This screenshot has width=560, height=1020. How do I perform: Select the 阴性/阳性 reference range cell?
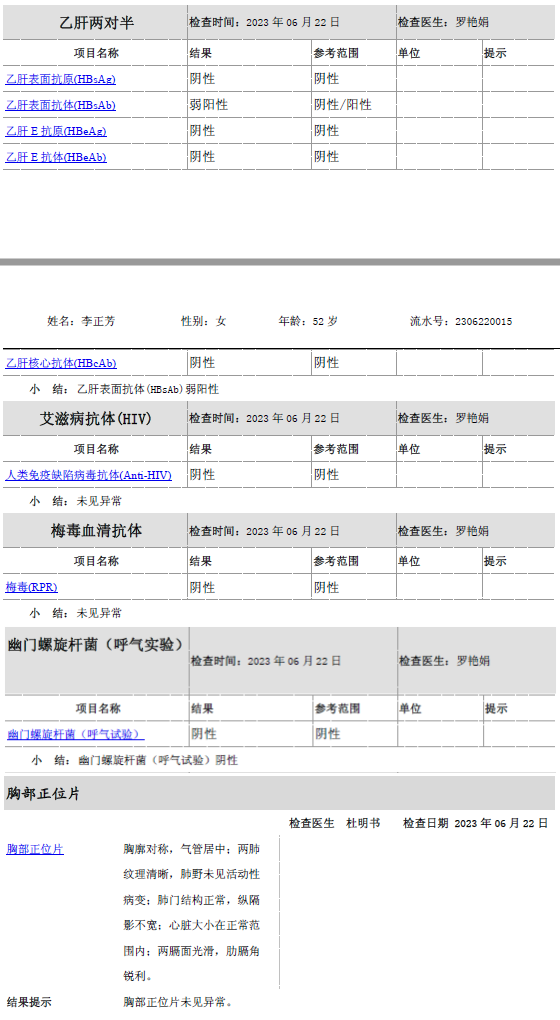click(343, 105)
